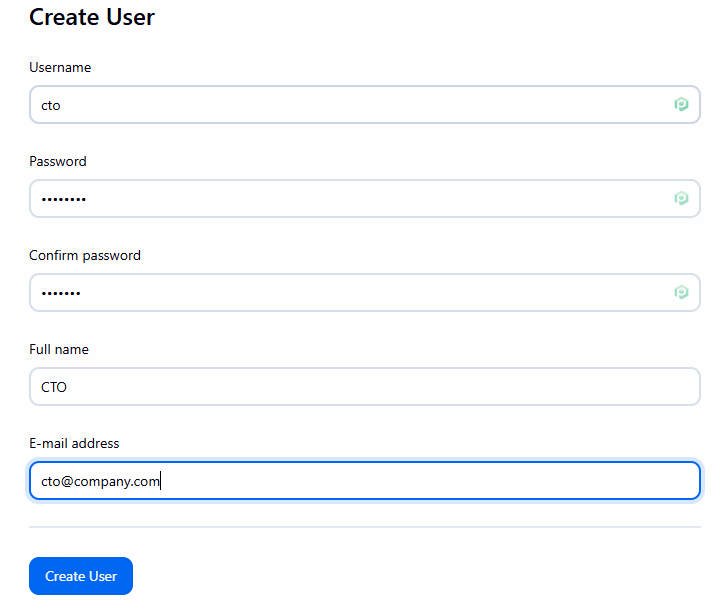721x613 pixels.
Task: Focus the E-mail address input field
Action: point(400,480)
